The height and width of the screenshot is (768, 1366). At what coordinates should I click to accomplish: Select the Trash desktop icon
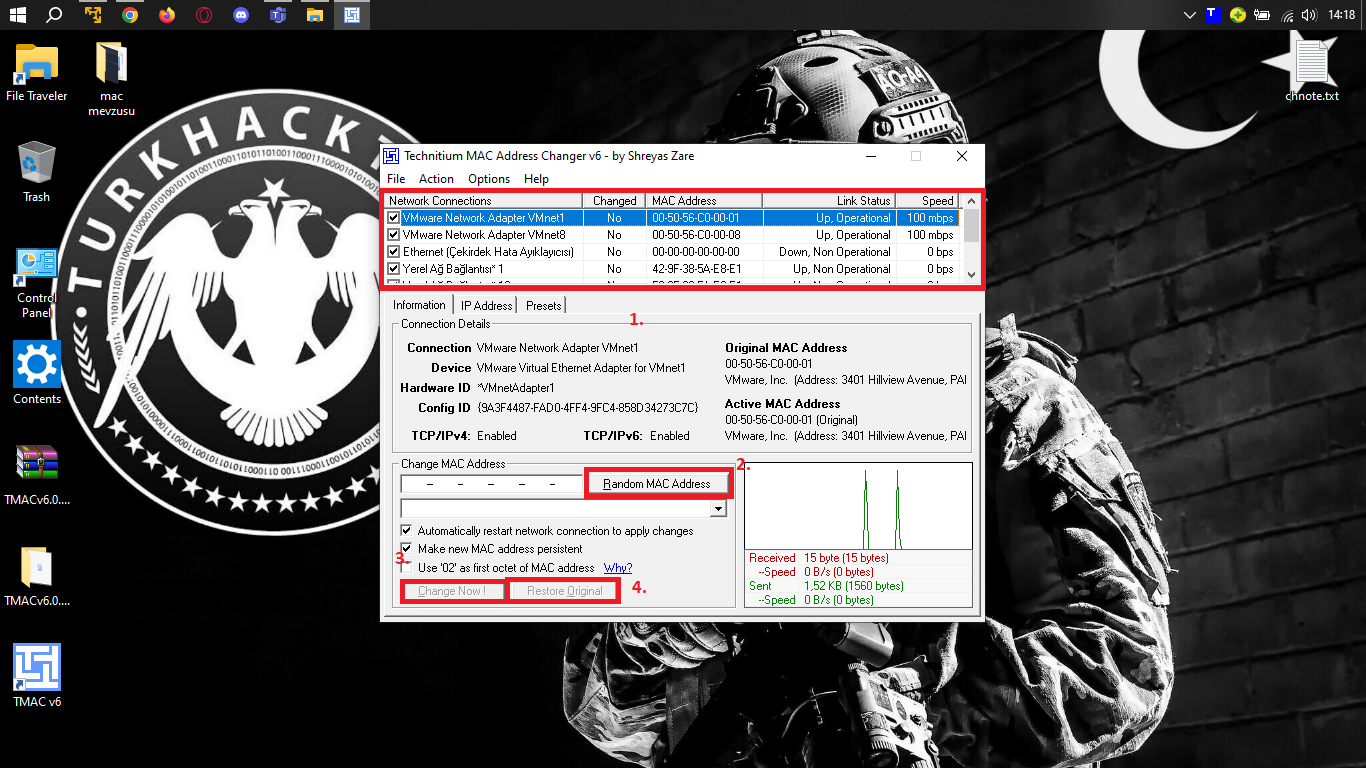pos(36,172)
